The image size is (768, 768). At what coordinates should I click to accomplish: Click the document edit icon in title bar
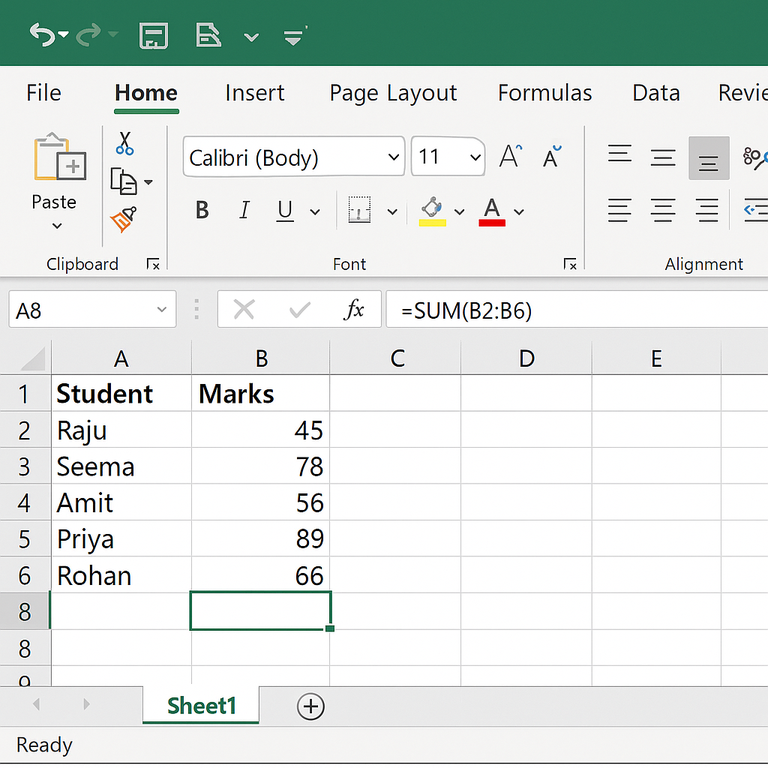tap(208, 35)
